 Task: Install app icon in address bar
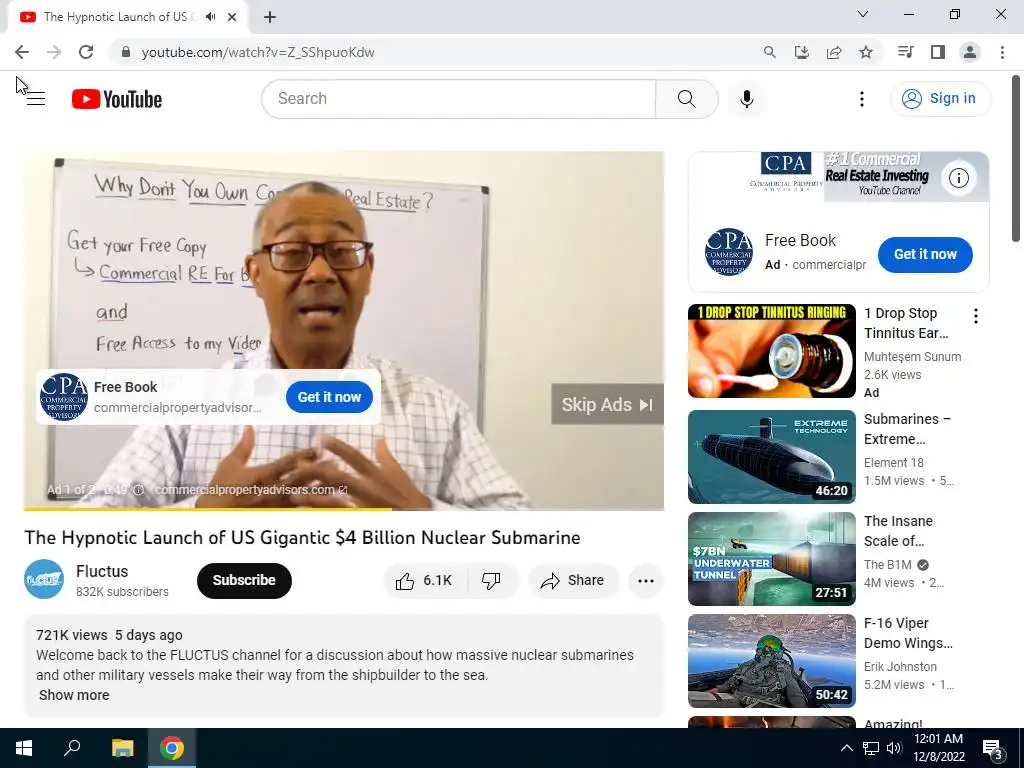801,52
